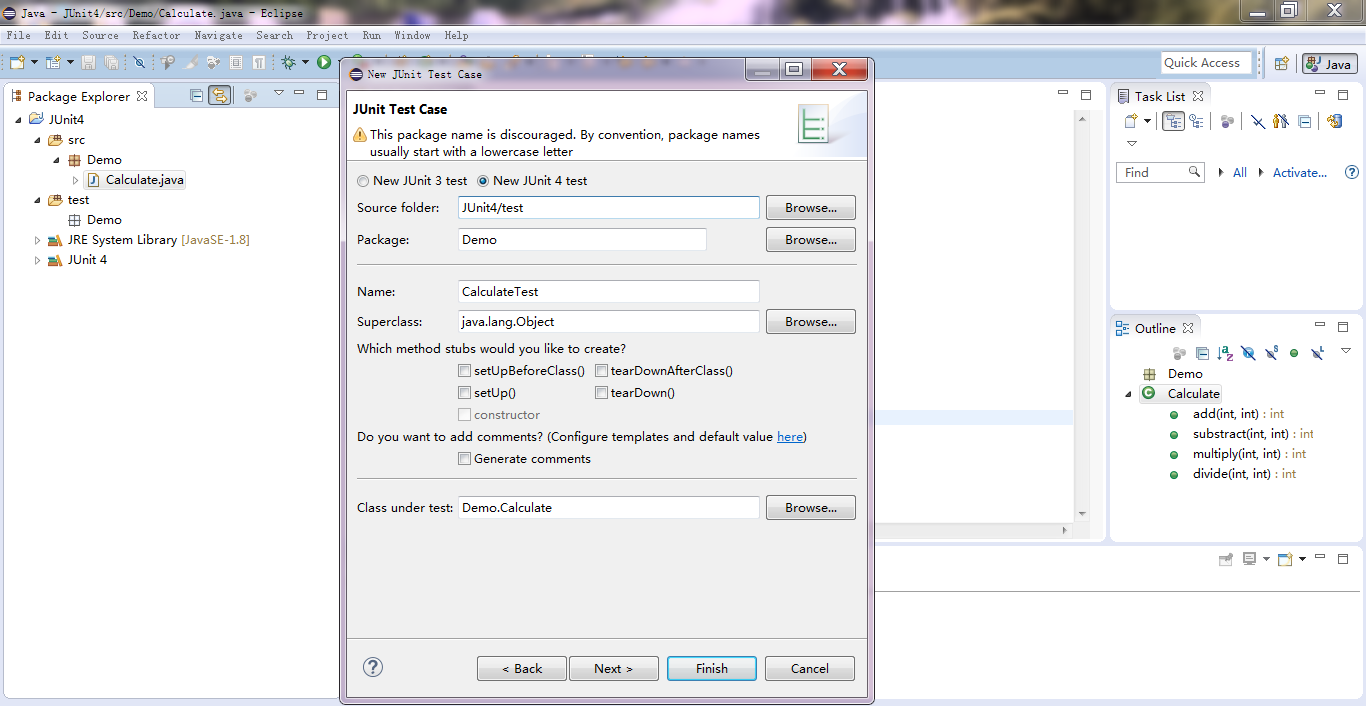Collapse src folder in Package Explorer
Screen dimensions: 1366x706
[x=37, y=140]
